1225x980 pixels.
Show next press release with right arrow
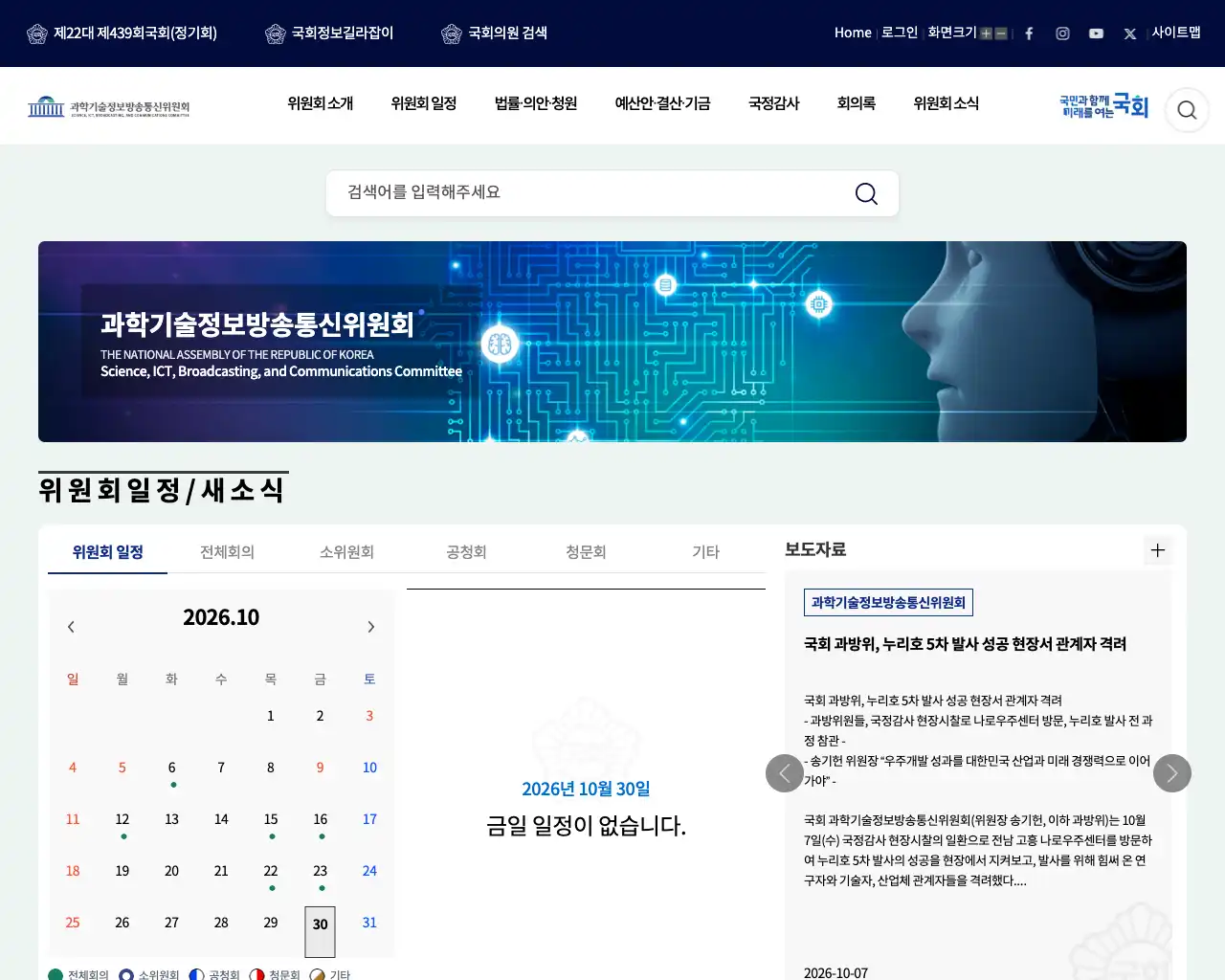pyautogui.click(x=1172, y=773)
